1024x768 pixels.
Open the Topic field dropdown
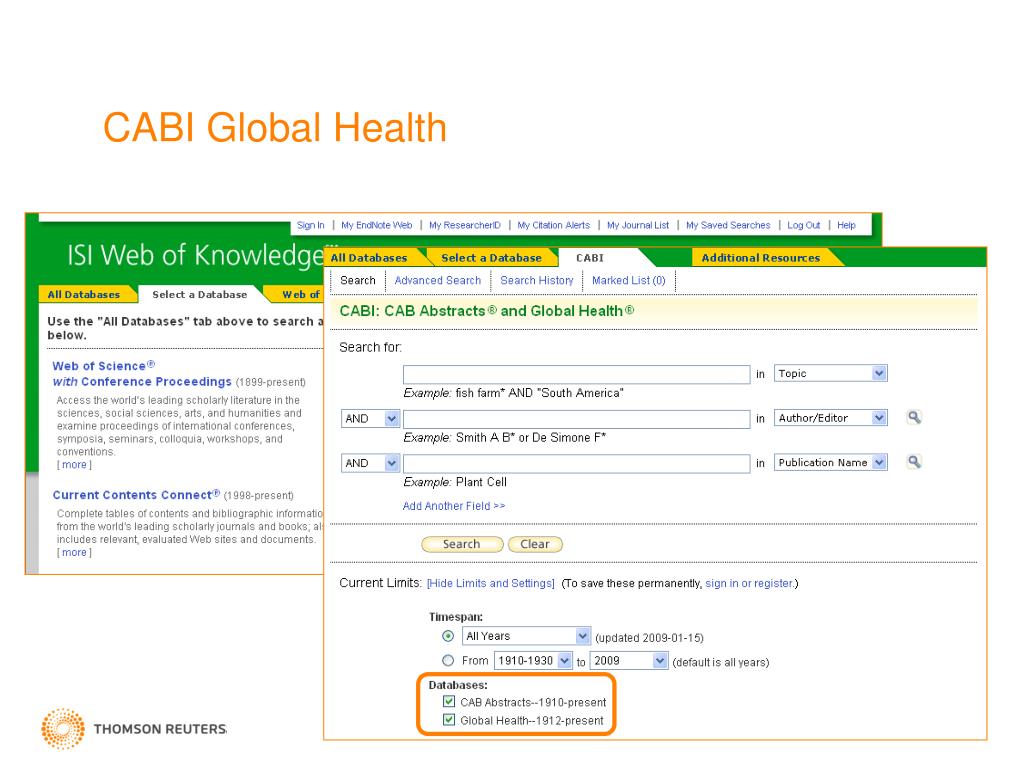coord(830,373)
